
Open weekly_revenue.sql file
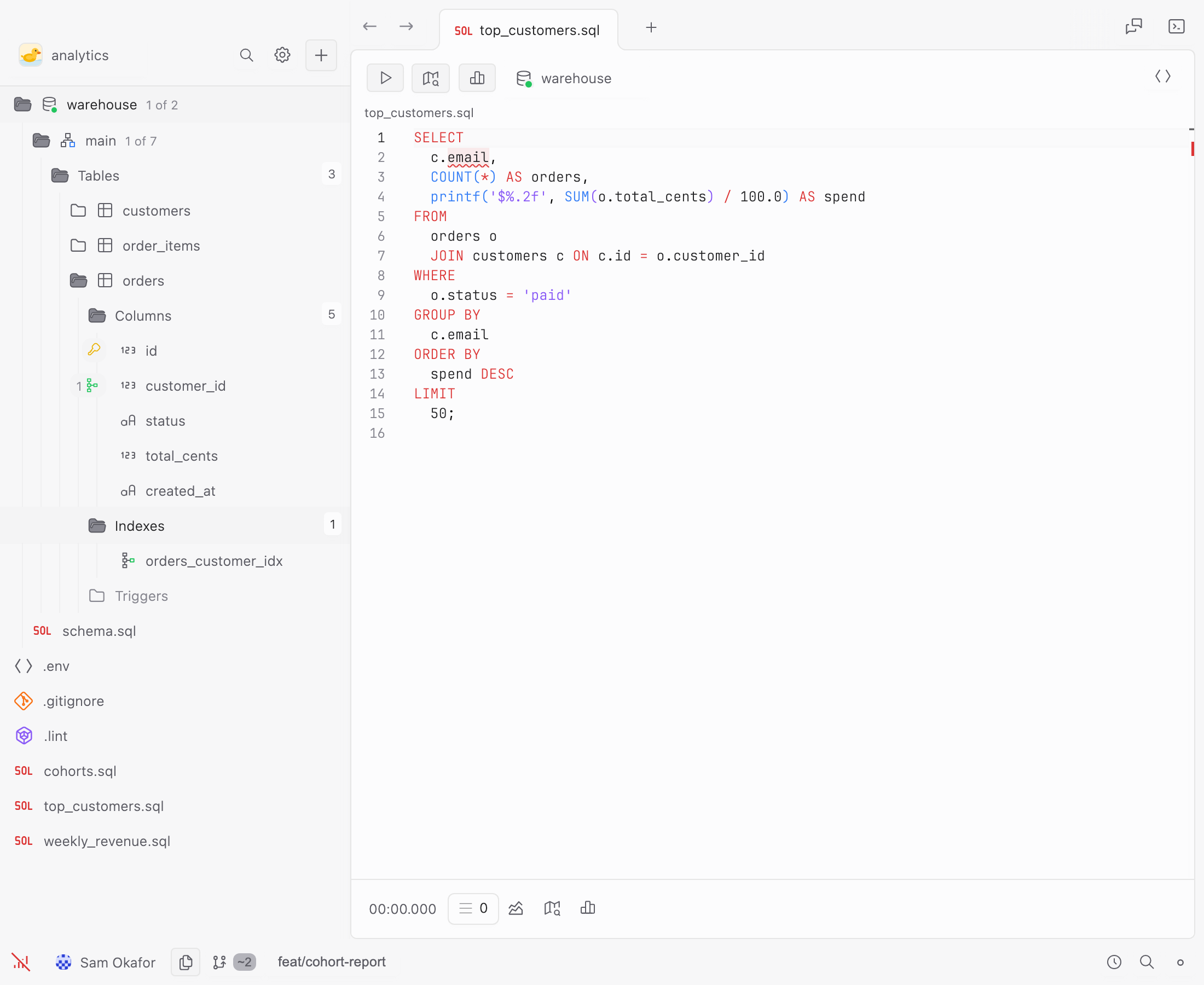pos(107,841)
